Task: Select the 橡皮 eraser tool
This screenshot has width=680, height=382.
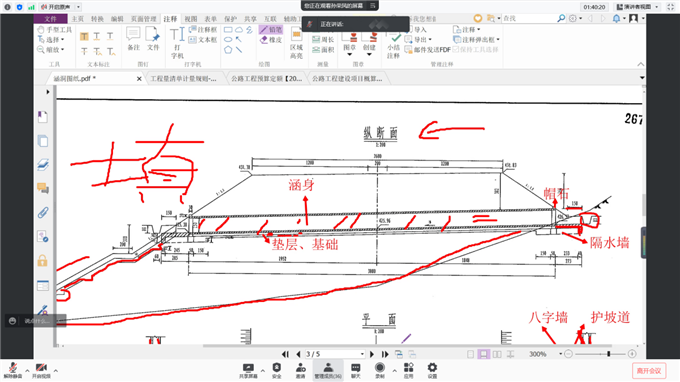Action: pyautogui.click(x=271, y=40)
